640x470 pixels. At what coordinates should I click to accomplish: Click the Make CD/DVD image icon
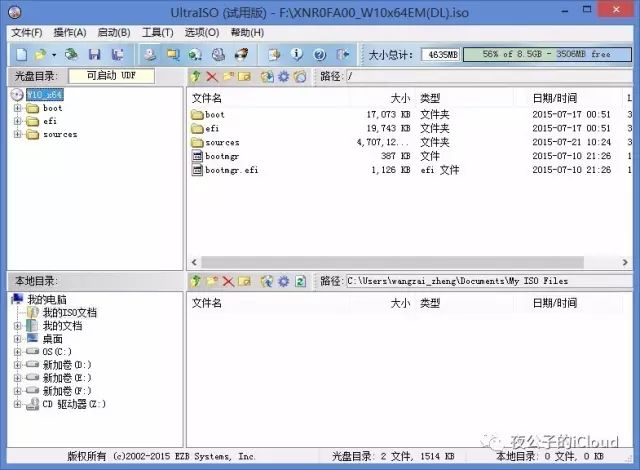pos(150,54)
